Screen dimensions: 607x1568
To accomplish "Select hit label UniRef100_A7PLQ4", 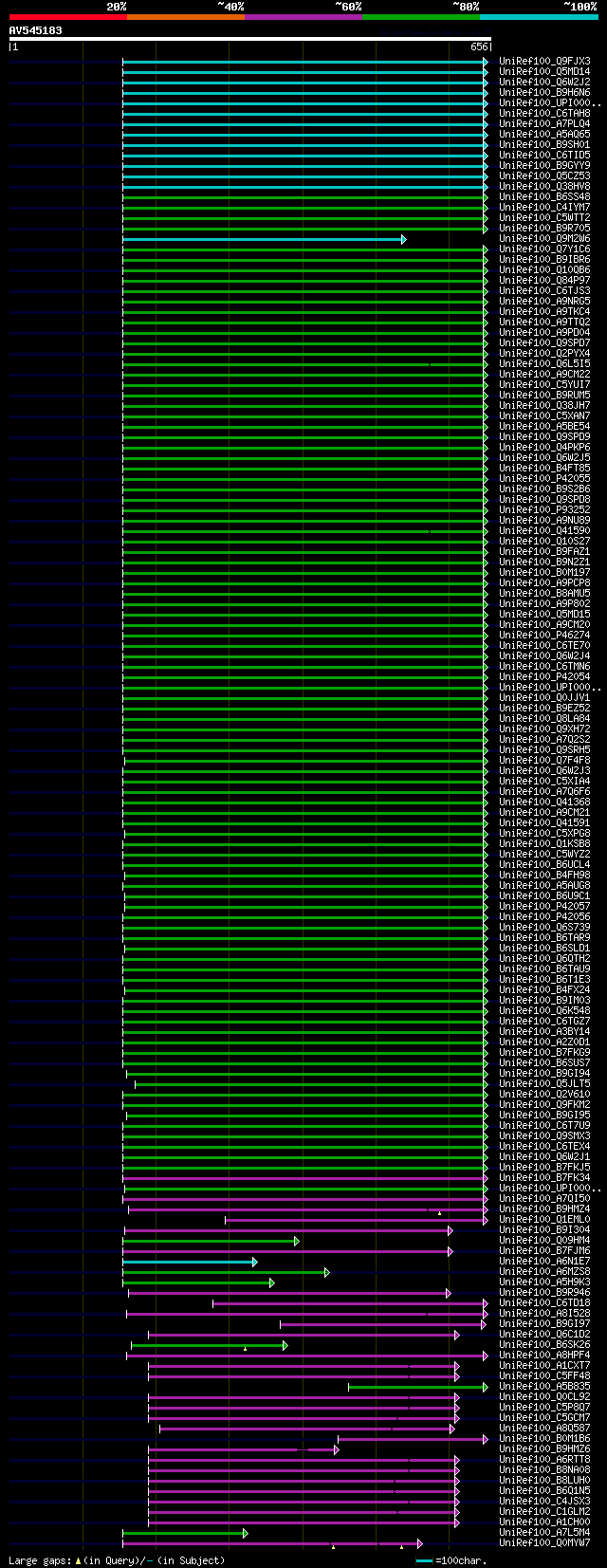I will [x=544, y=123].
